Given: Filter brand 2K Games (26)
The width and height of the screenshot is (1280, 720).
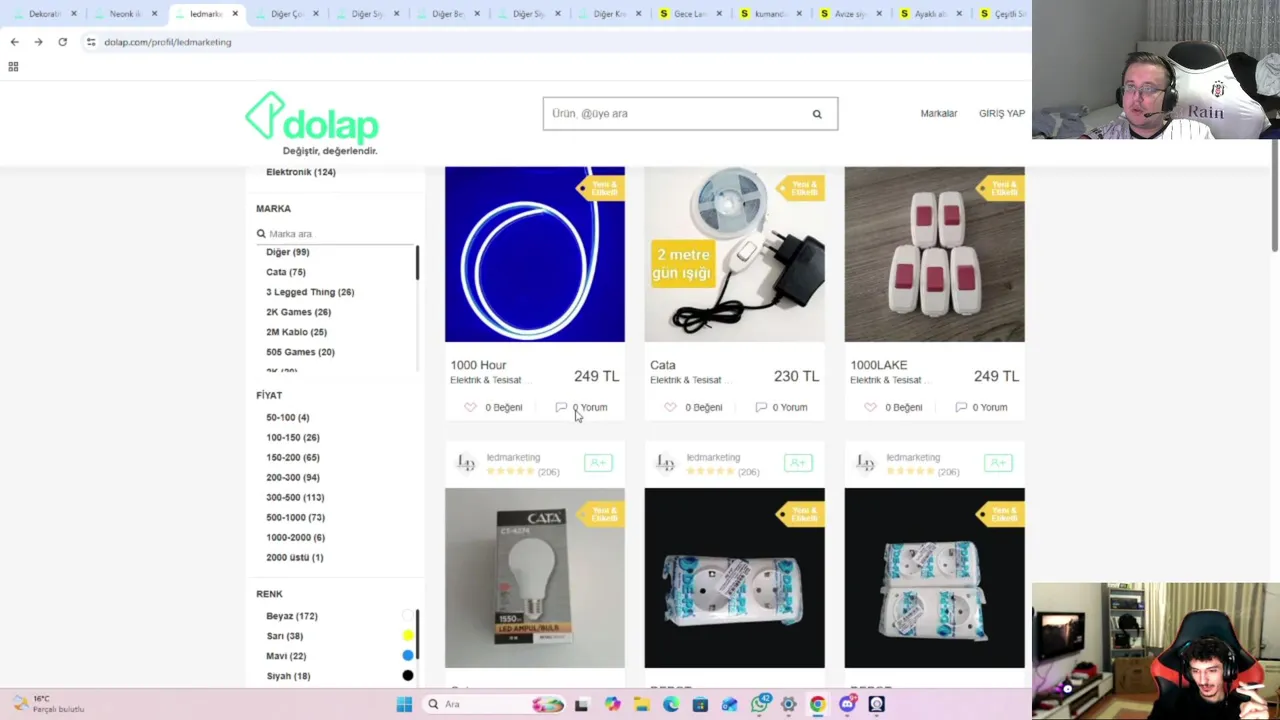Looking at the screenshot, I should pyautogui.click(x=298, y=312).
